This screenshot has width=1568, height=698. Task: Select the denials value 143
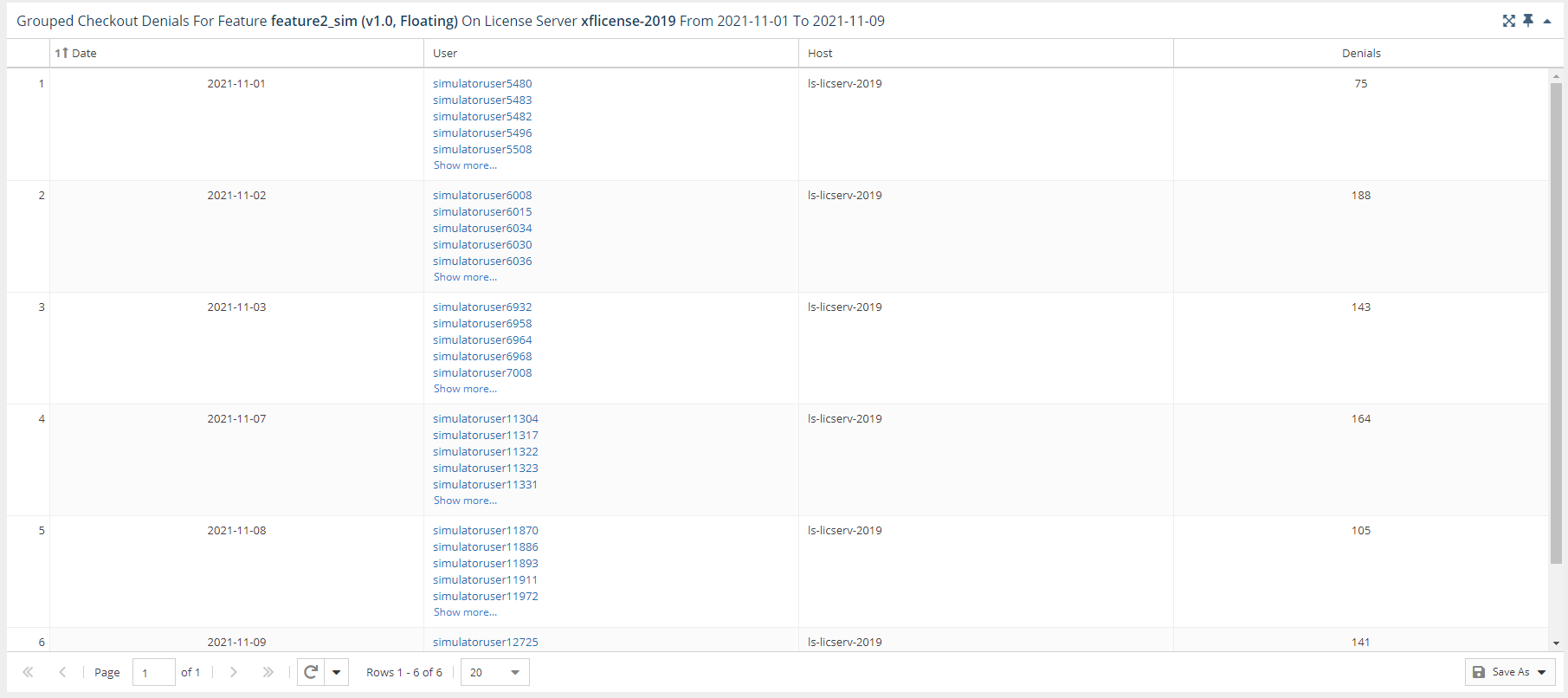click(1361, 307)
